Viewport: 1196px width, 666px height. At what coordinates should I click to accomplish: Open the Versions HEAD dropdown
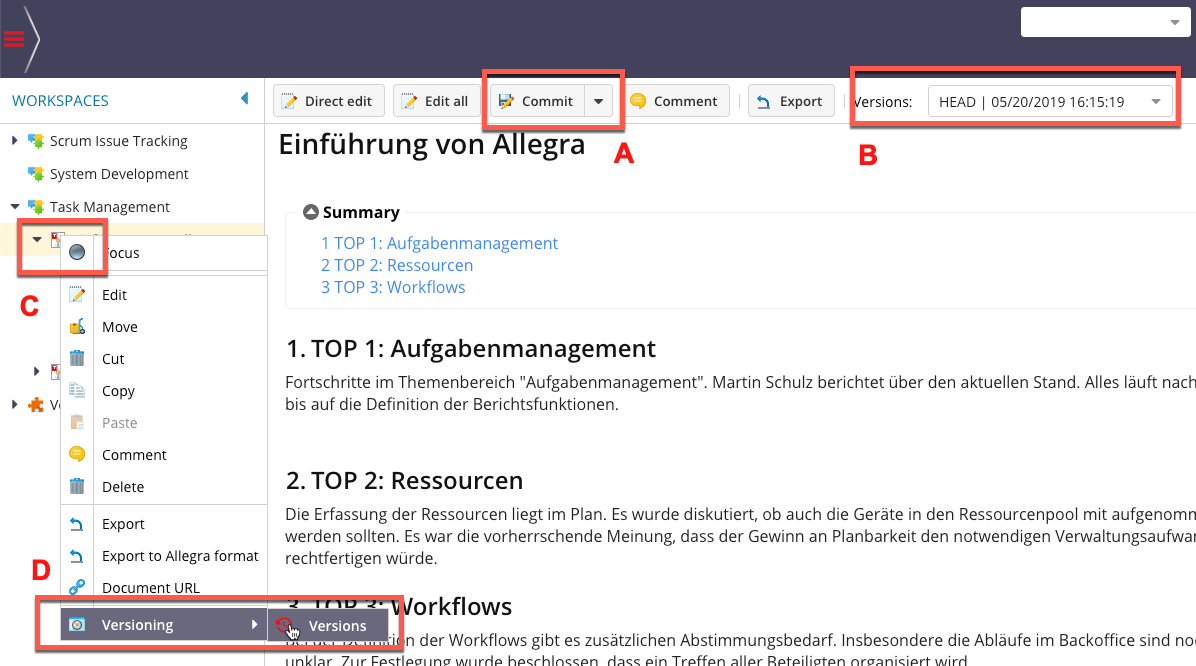coord(1049,101)
